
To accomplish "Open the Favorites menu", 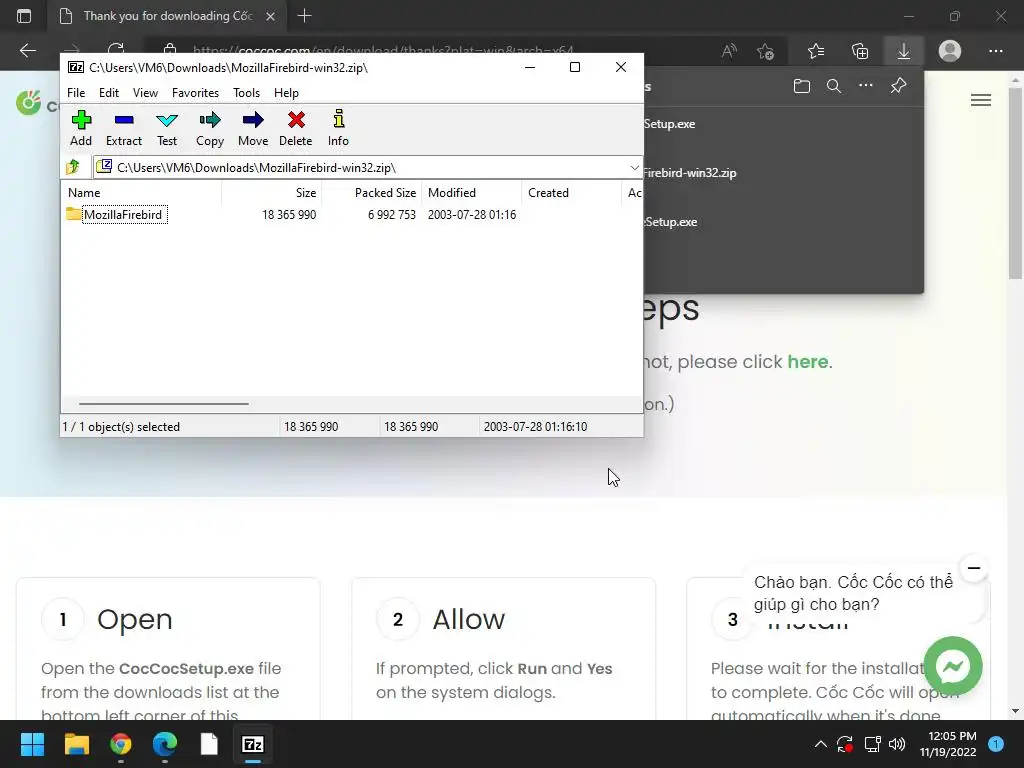I will coord(195,93).
